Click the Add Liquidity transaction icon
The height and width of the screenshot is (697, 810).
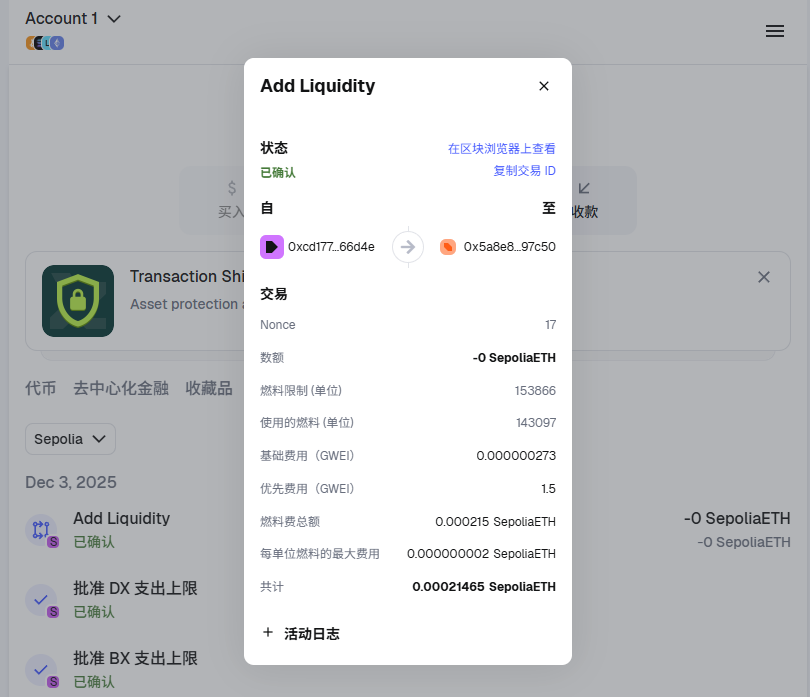click(41, 530)
